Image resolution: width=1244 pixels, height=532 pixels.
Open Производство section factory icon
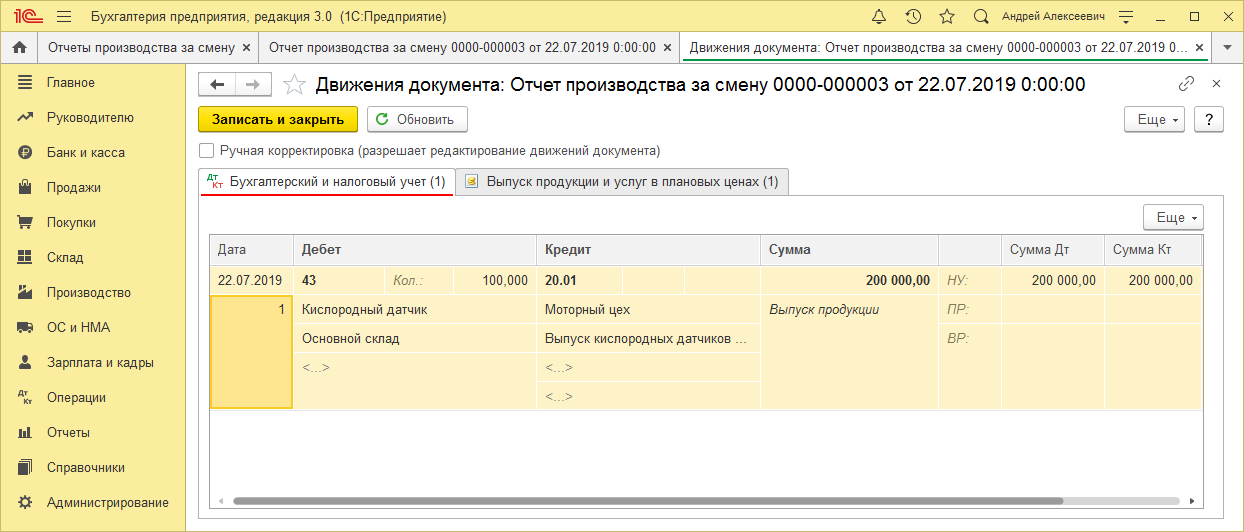[x=26, y=292]
